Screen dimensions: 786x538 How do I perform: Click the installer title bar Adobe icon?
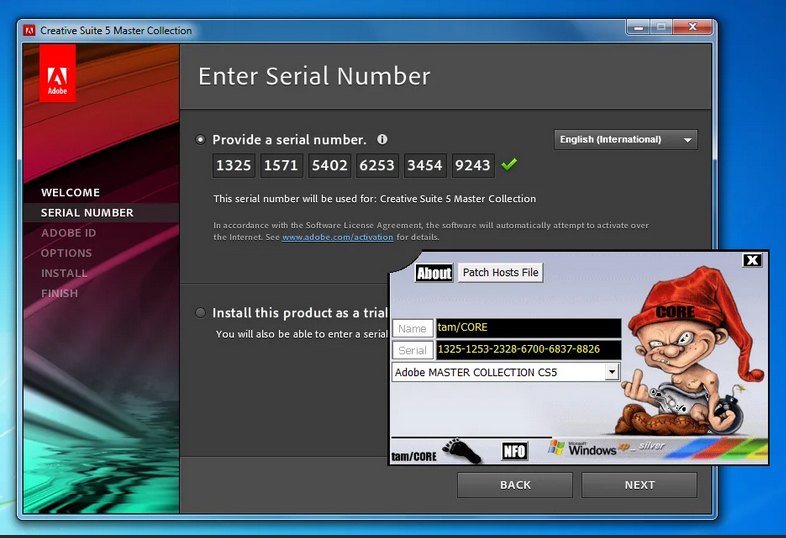[x=30, y=31]
